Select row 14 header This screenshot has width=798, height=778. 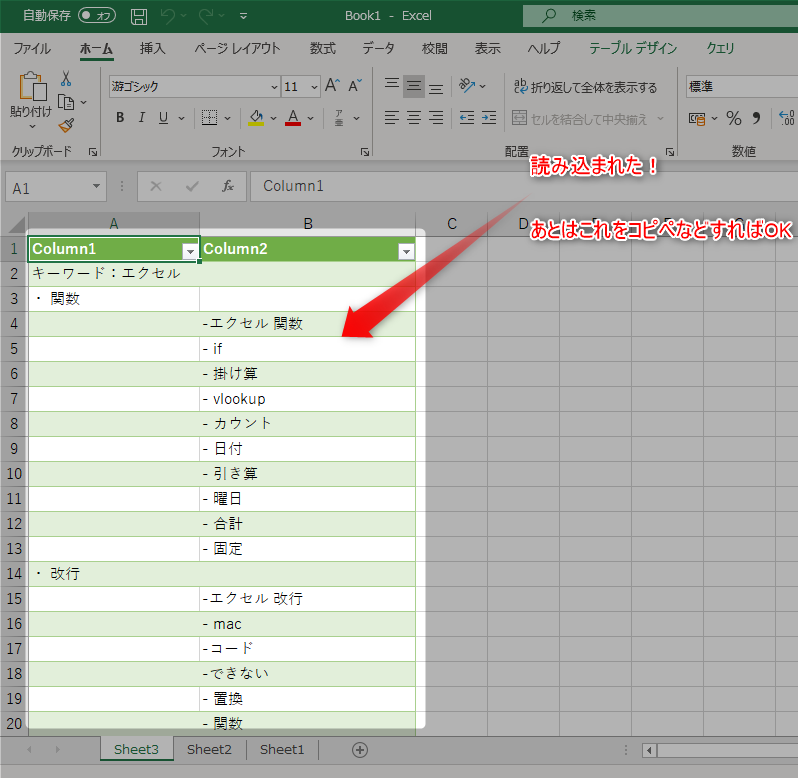[14, 573]
